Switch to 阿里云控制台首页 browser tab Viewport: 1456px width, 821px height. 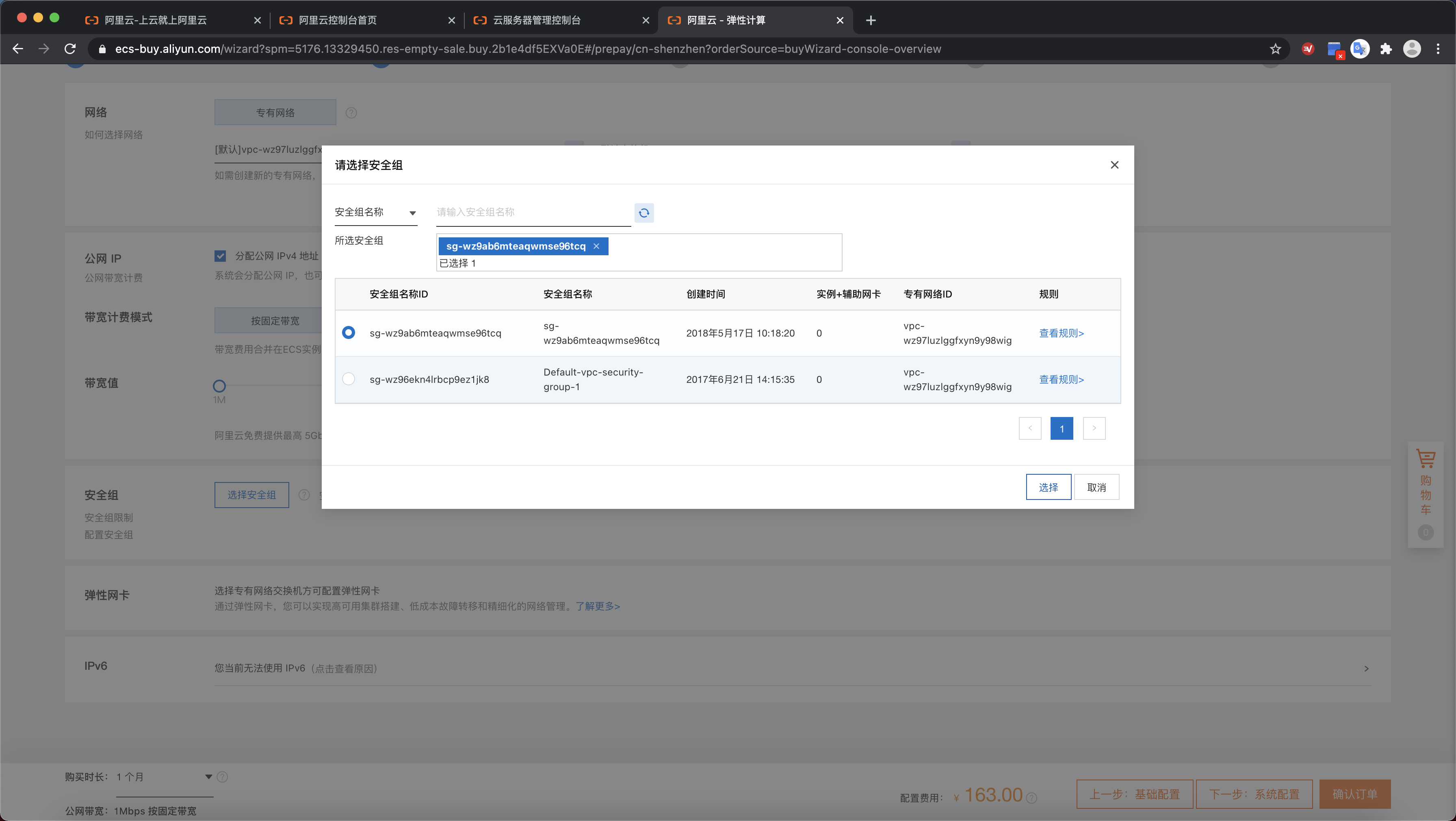coord(338,20)
